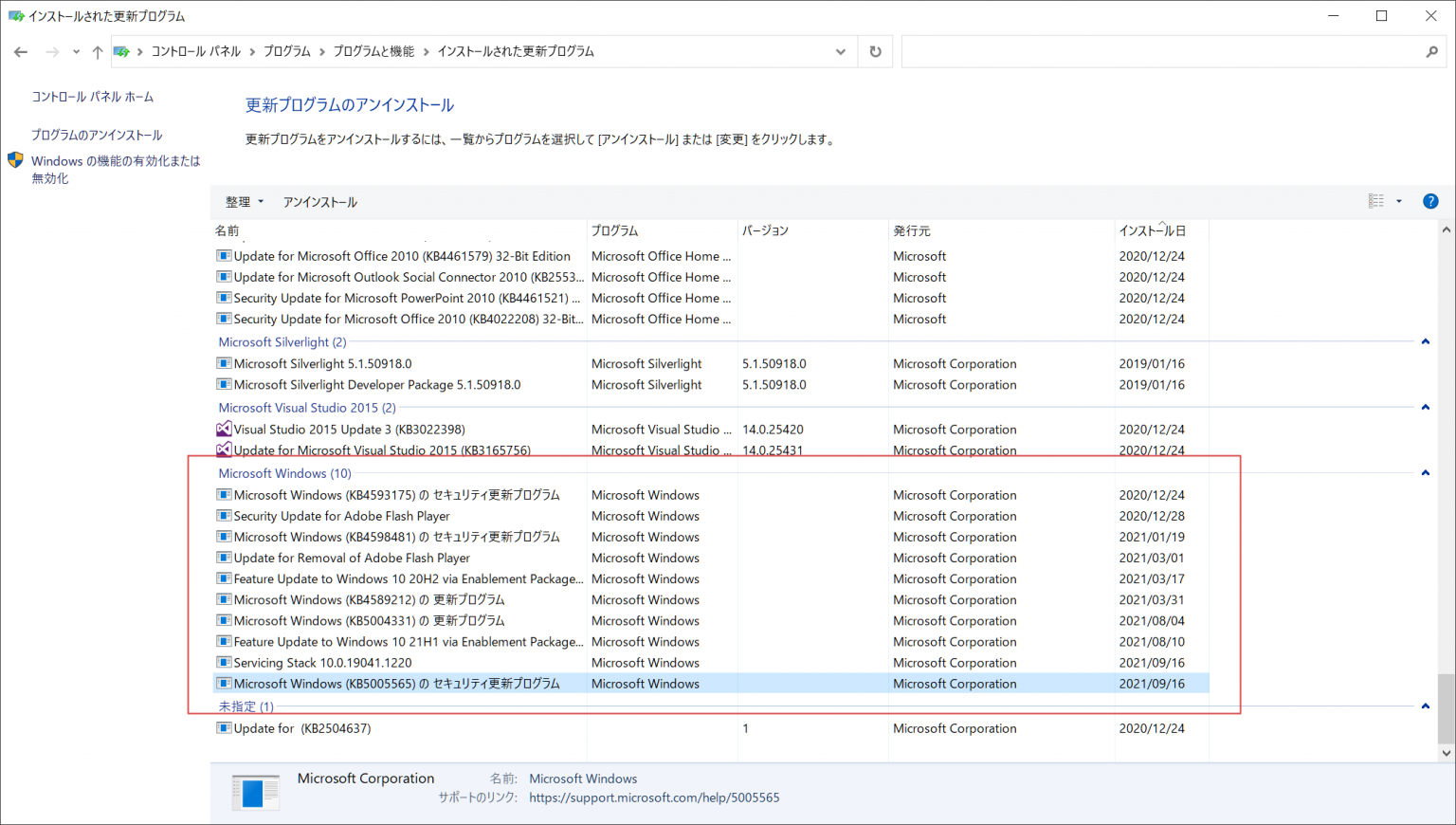Refresh the updates list
Image resolution: width=1456 pixels, height=825 pixels.
(875, 51)
